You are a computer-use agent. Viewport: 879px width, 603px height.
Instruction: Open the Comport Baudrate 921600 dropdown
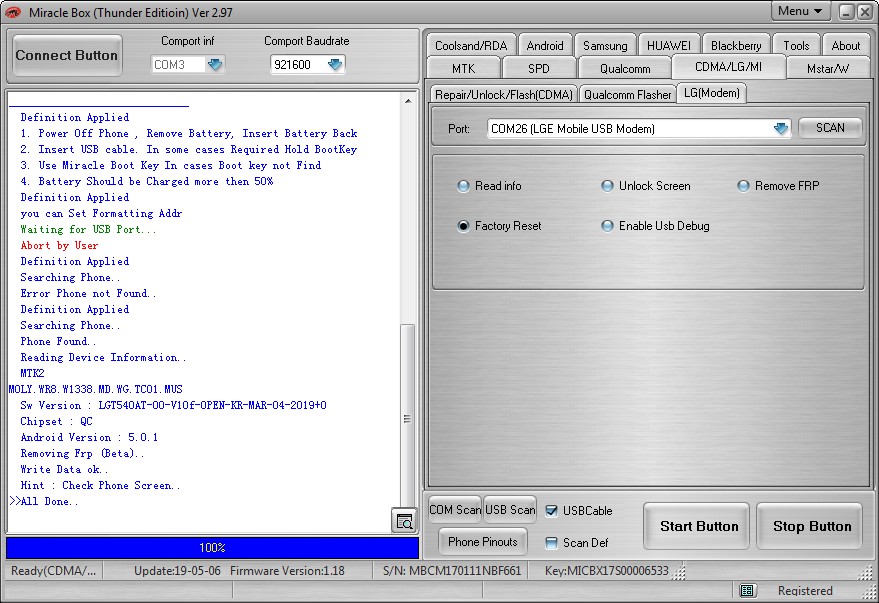(335, 64)
